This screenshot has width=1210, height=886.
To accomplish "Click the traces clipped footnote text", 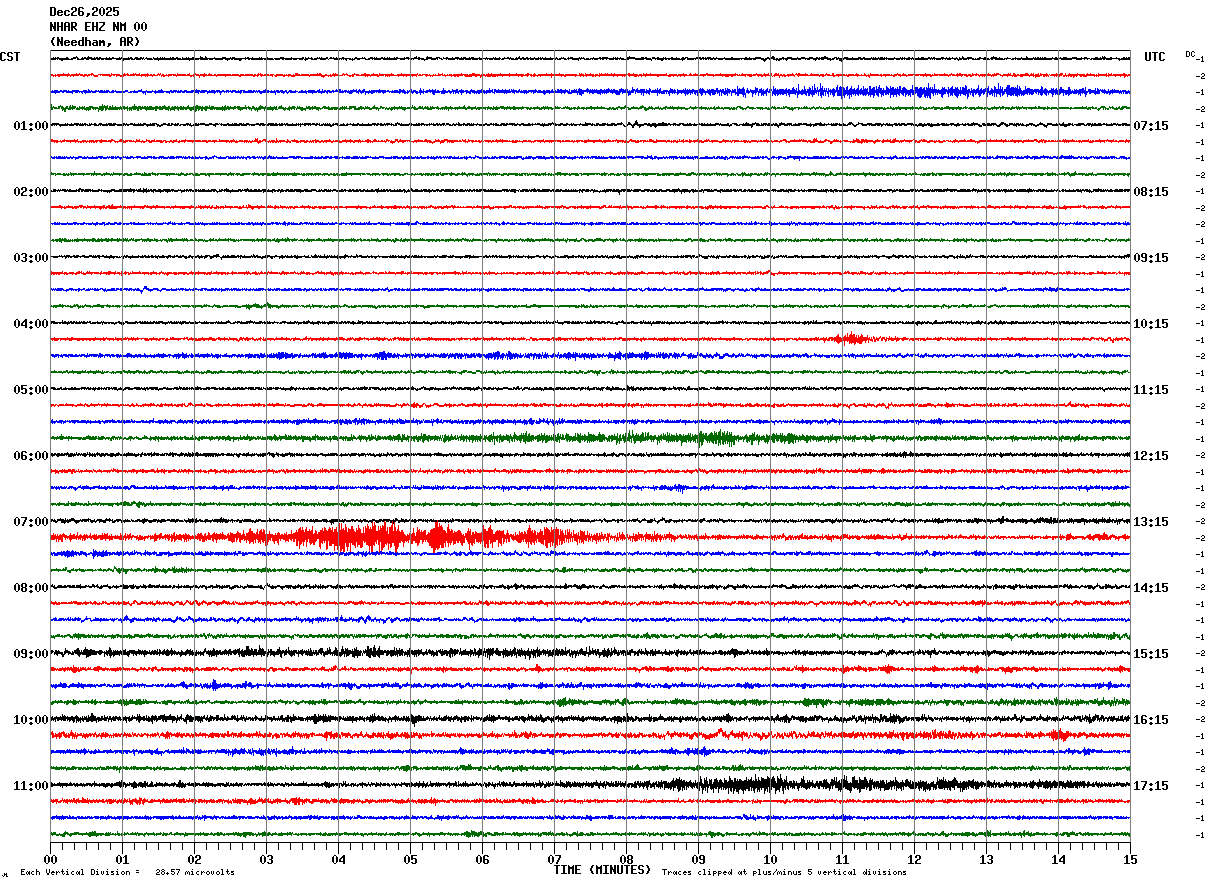I will pyautogui.click(x=784, y=873).
